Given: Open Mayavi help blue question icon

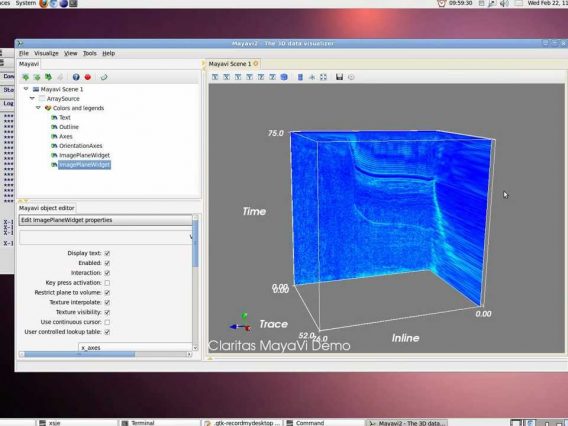Looking at the screenshot, I should click(76, 77).
